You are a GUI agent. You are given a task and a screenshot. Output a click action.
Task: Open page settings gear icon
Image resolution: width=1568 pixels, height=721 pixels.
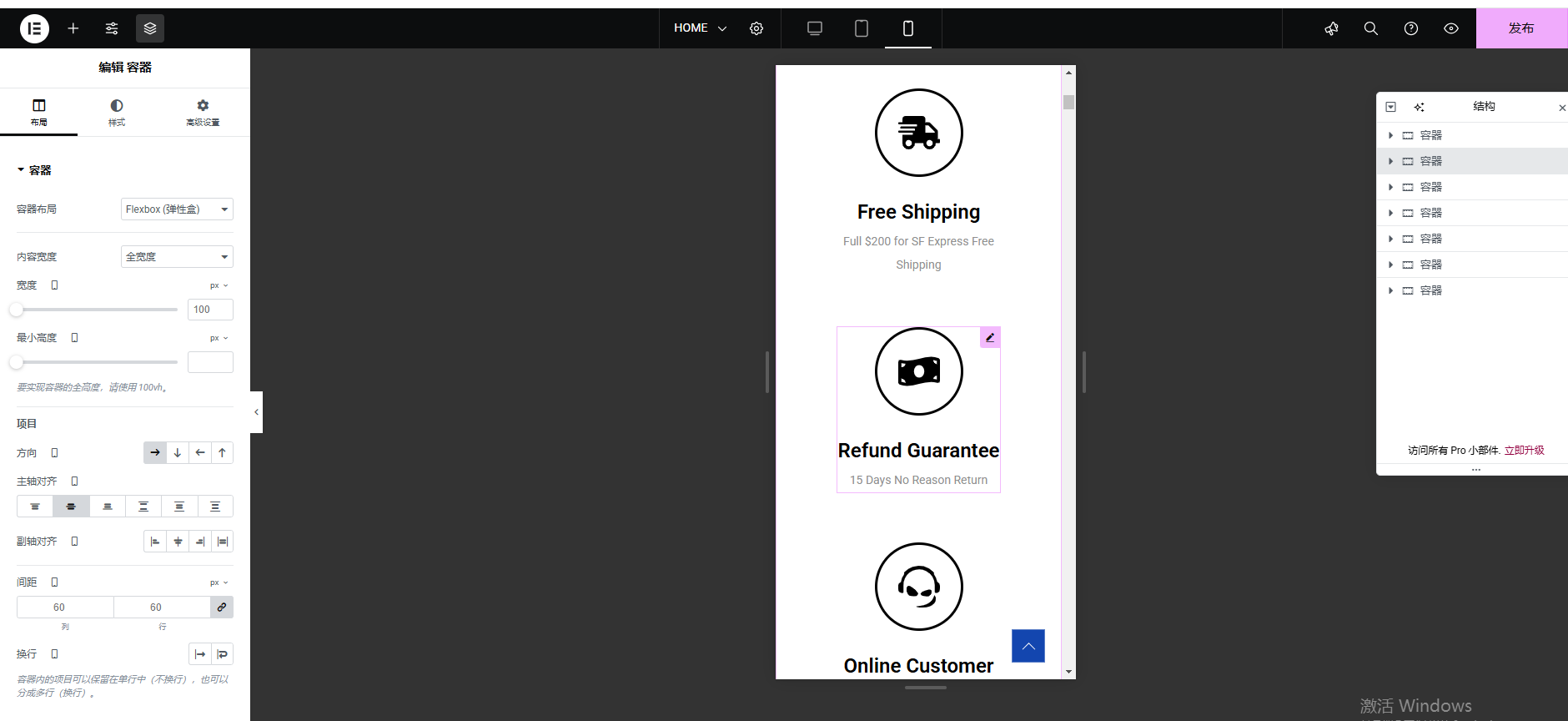point(756,28)
